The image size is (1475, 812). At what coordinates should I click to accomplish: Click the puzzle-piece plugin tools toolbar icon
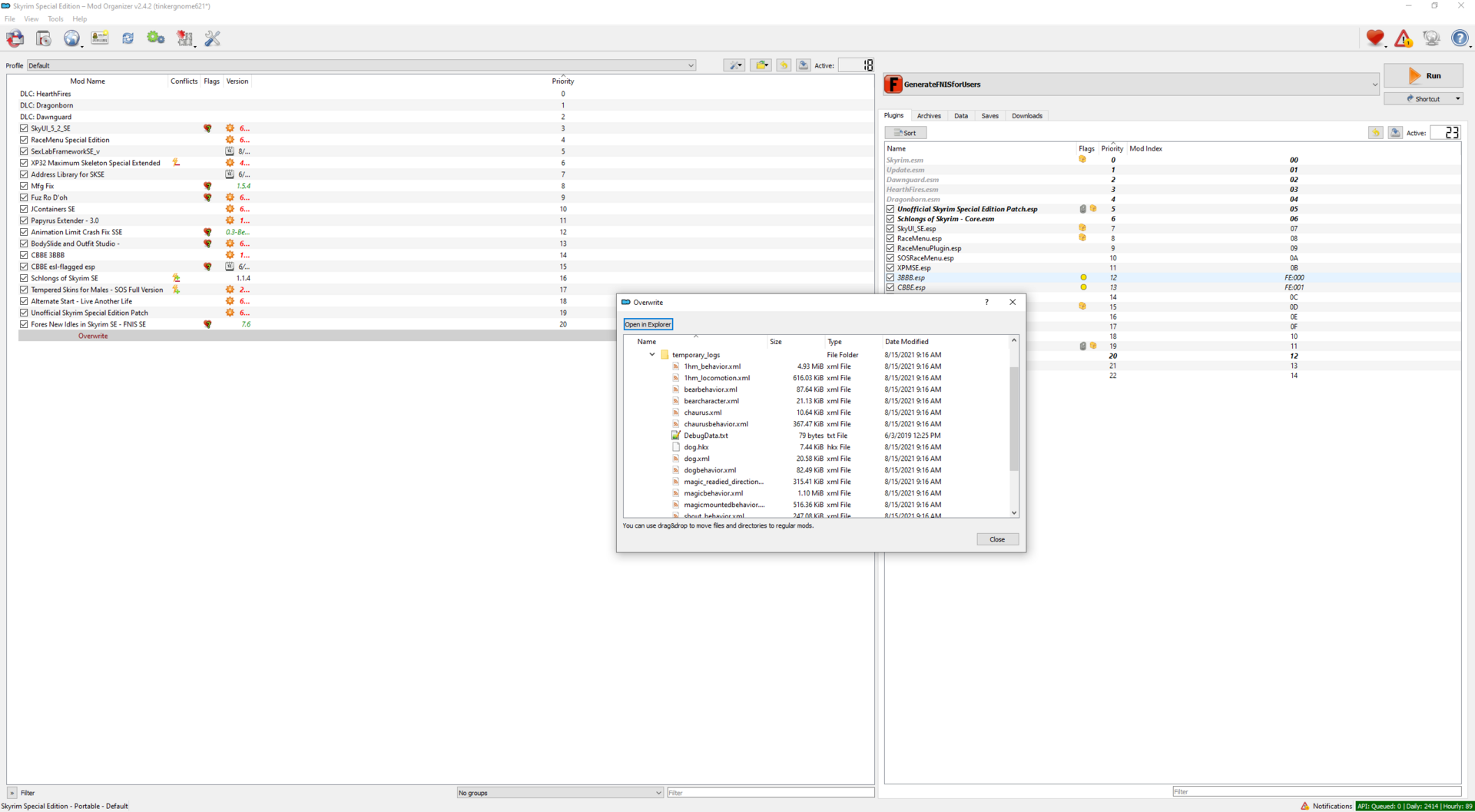click(184, 38)
